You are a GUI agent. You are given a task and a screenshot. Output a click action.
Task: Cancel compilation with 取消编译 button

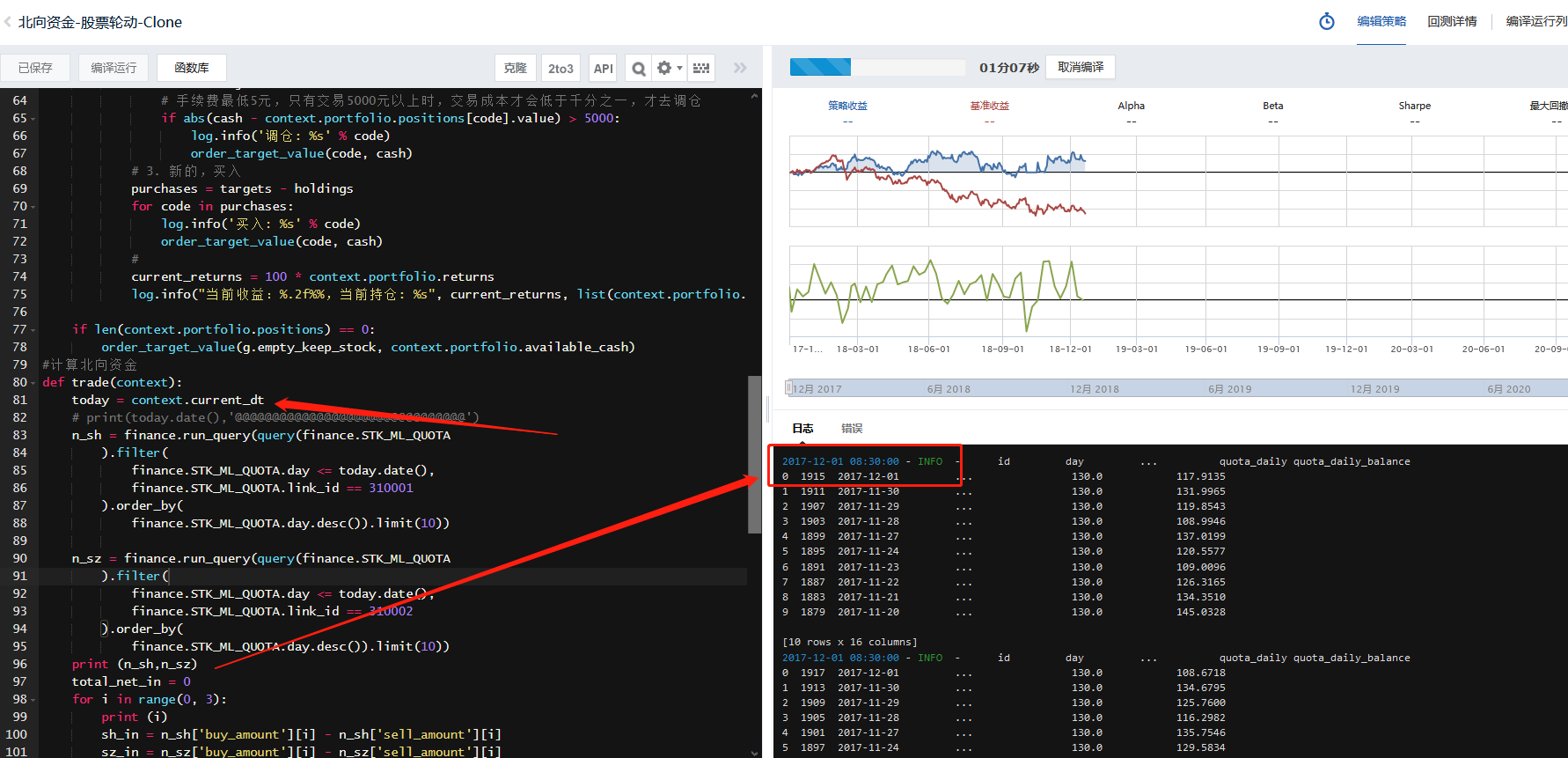click(x=1081, y=67)
